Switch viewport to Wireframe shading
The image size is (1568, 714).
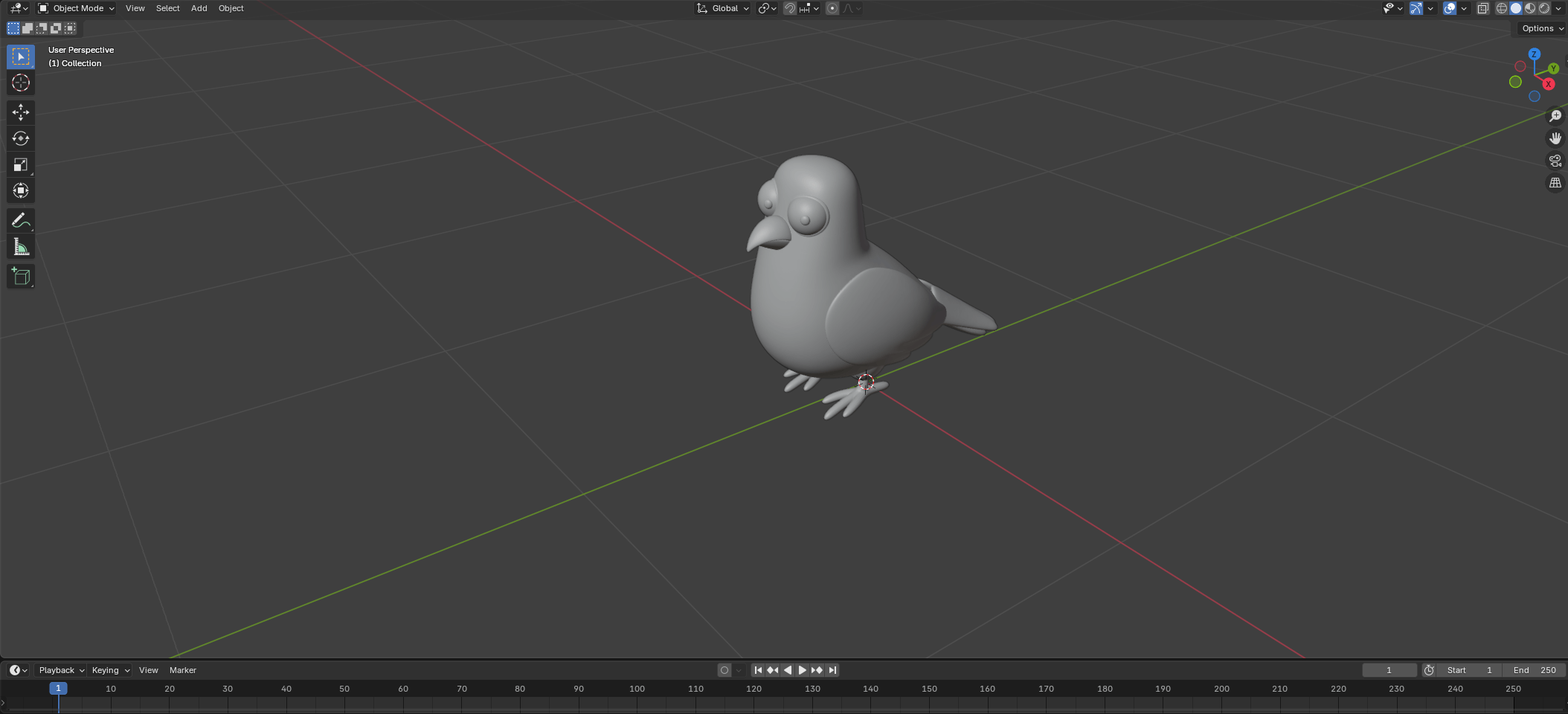[x=1500, y=8]
